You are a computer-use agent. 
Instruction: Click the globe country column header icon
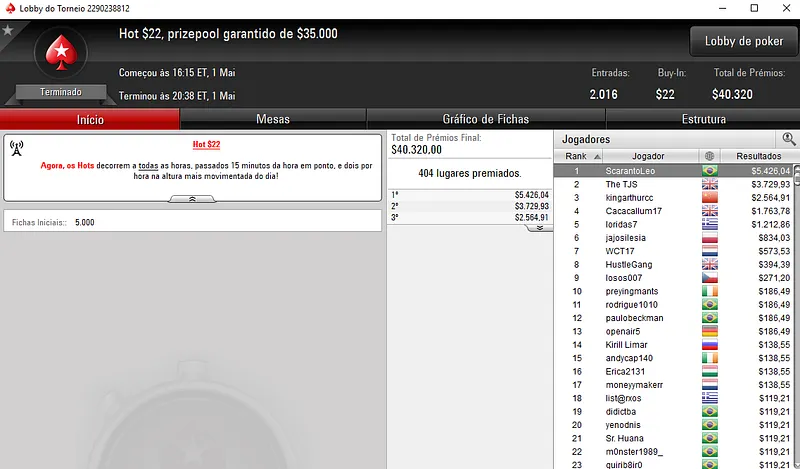(x=709, y=156)
